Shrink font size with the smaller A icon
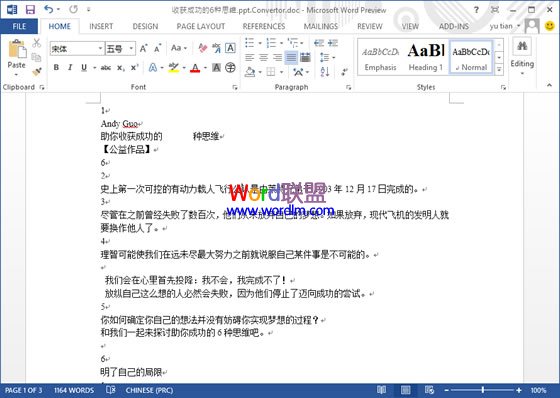560x398 pixels. pos(157,48)
